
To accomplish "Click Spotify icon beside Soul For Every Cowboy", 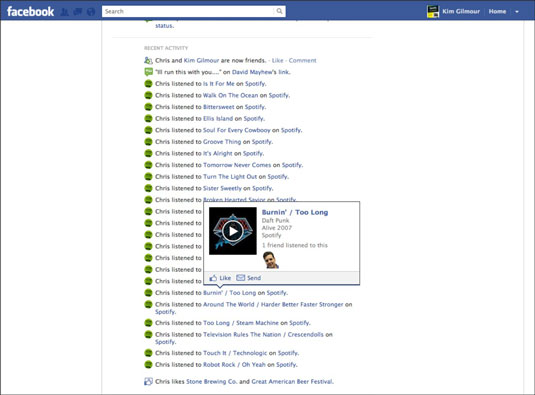I will [148, 130].
